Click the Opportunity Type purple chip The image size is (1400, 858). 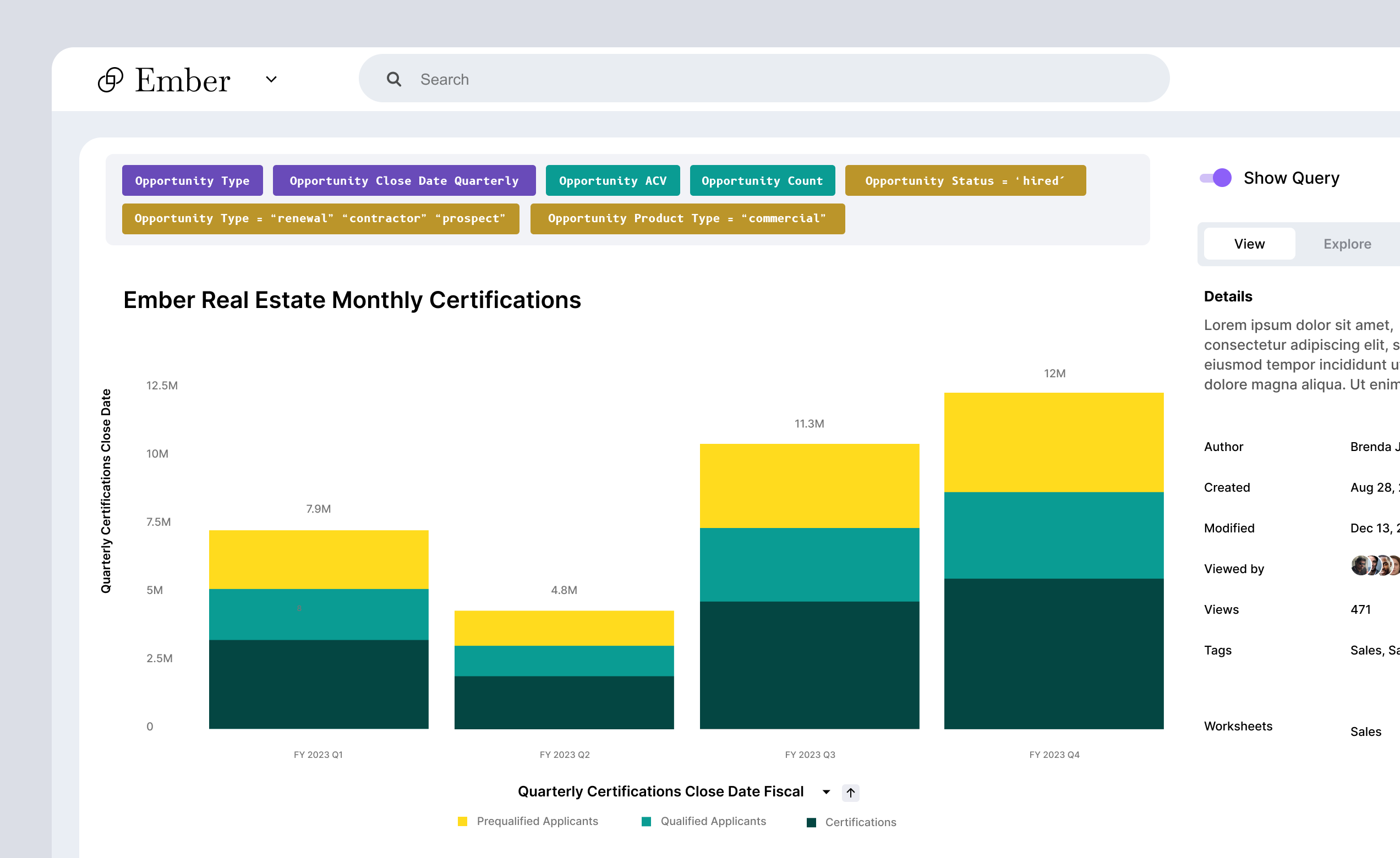(192, 180)
